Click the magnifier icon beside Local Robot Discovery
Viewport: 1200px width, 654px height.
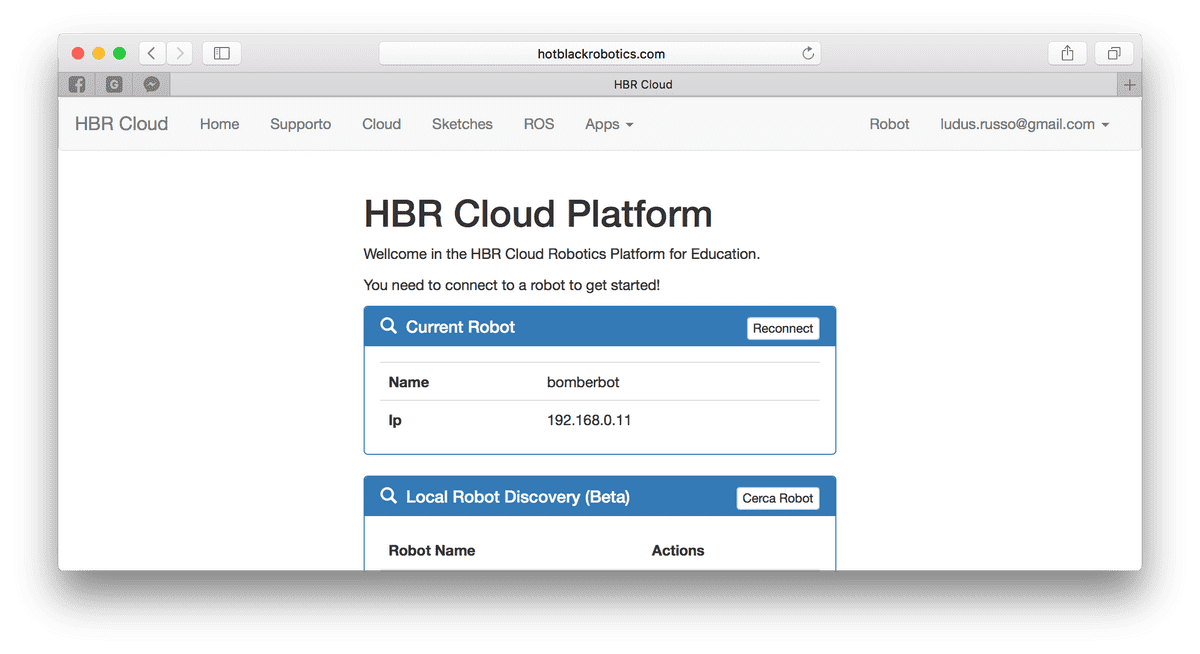coord(389,496)
